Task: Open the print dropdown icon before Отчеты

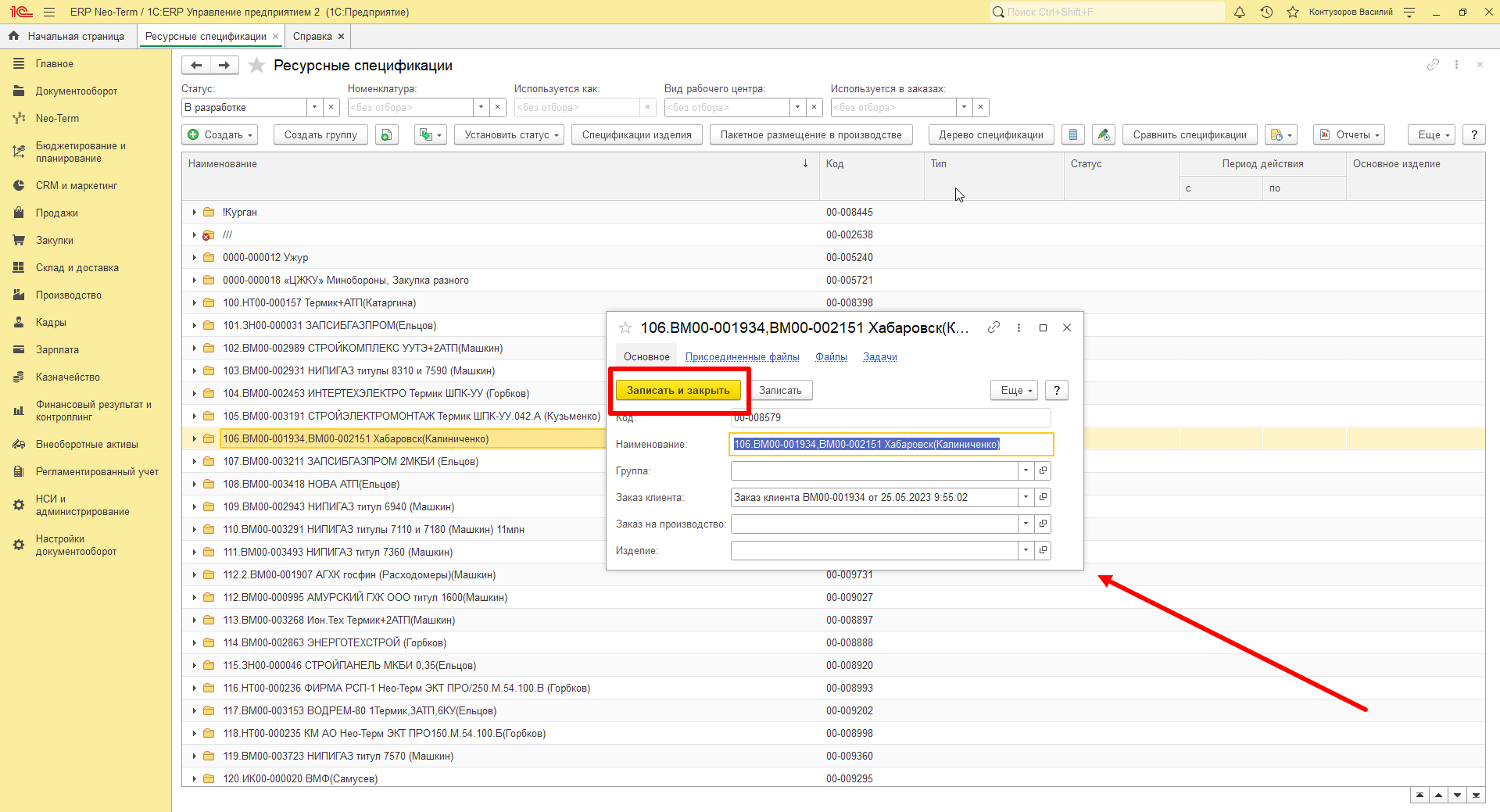Action: coord(1282,135)
